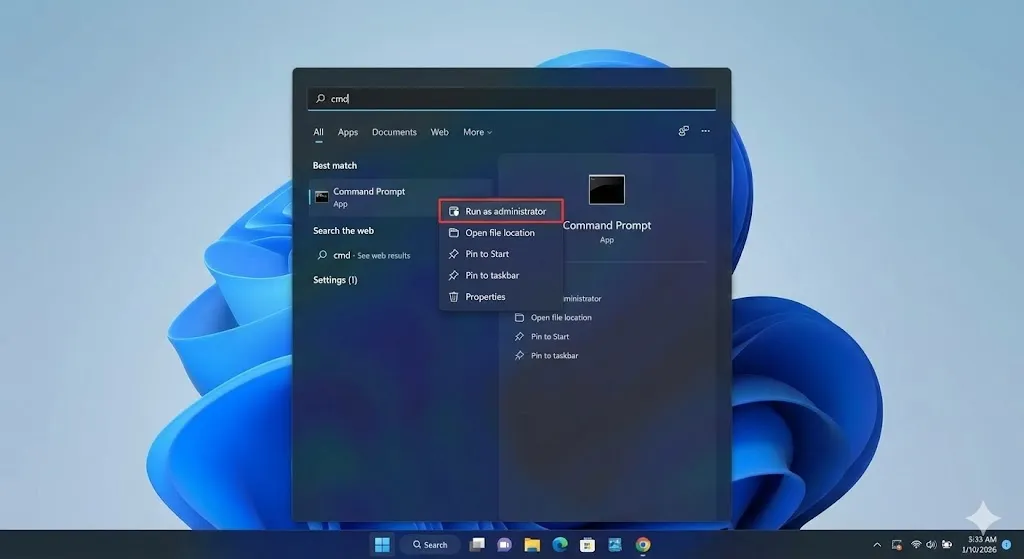
Task: Click the Wi-Fi network tray icon
Action: (916, 545)
